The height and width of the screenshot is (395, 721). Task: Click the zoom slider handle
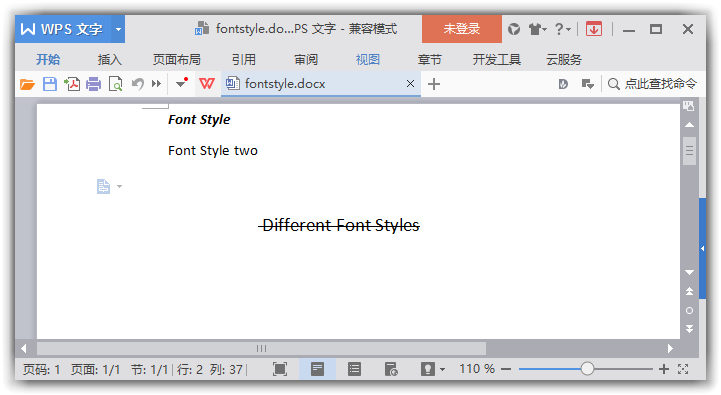click(587, 369)
